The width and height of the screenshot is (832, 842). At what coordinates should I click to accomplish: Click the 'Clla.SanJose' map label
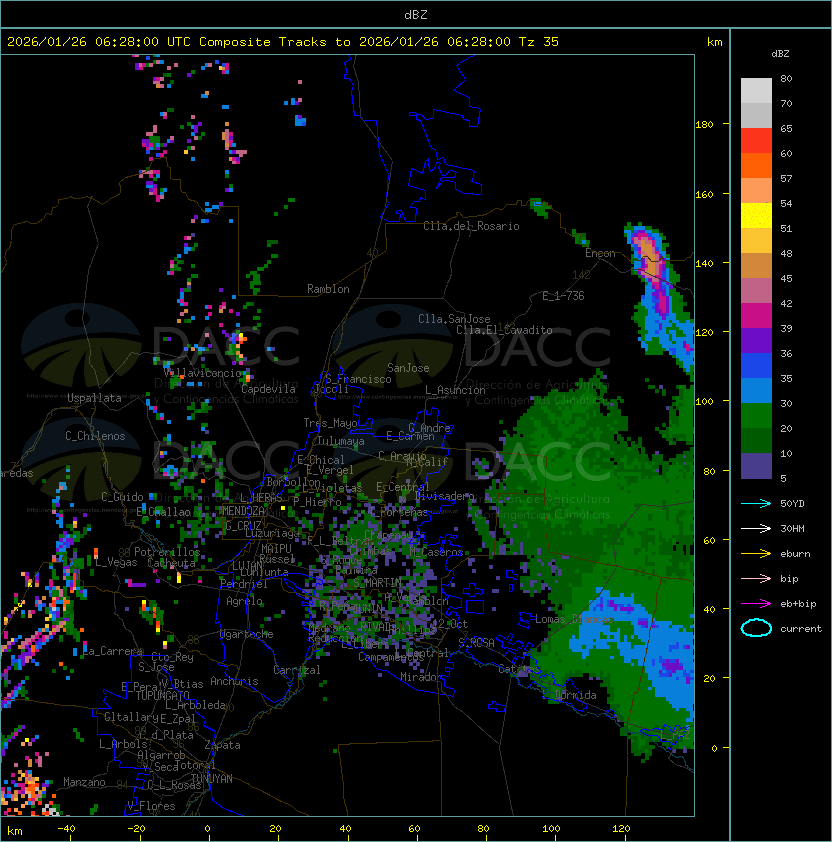[x=454, y=319]
